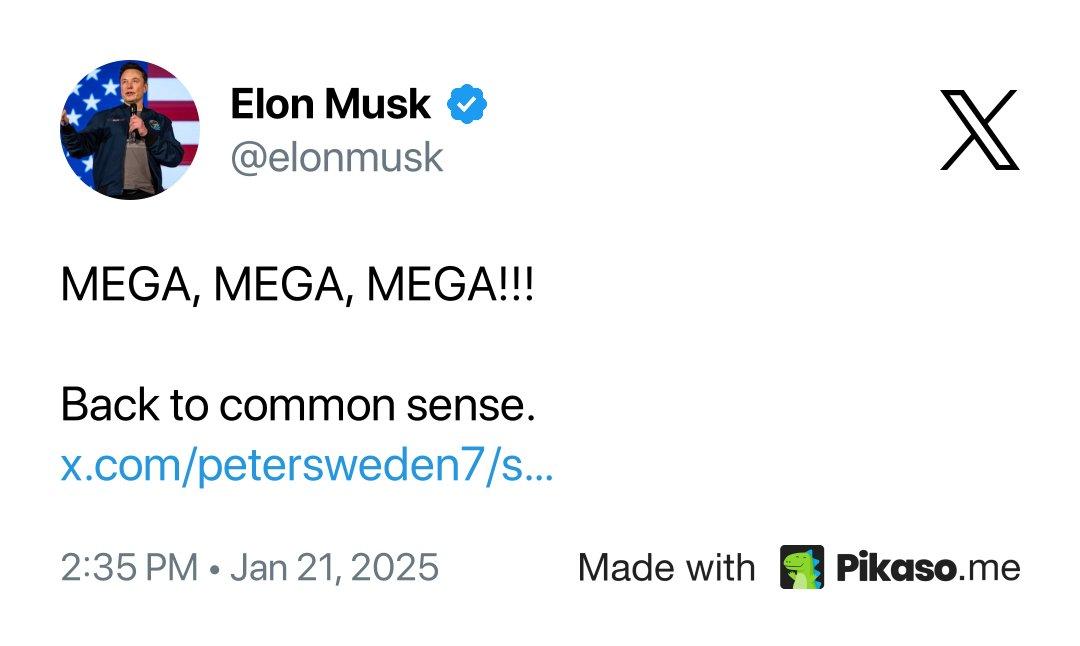This screenshot has height=646, width=1080.
Task: Click the ".me" suffix of Pikaso.me
Action: pos(989,567)
